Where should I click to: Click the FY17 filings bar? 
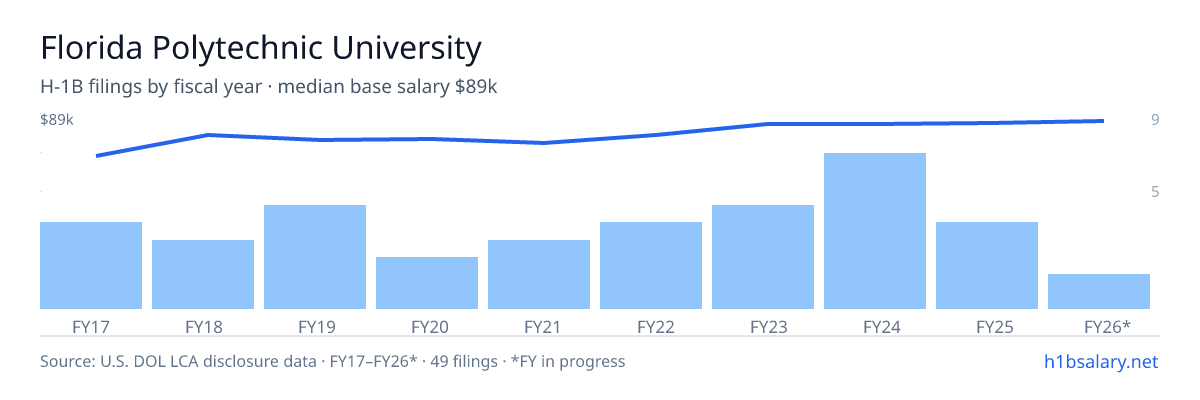click(x=91, y=265)
